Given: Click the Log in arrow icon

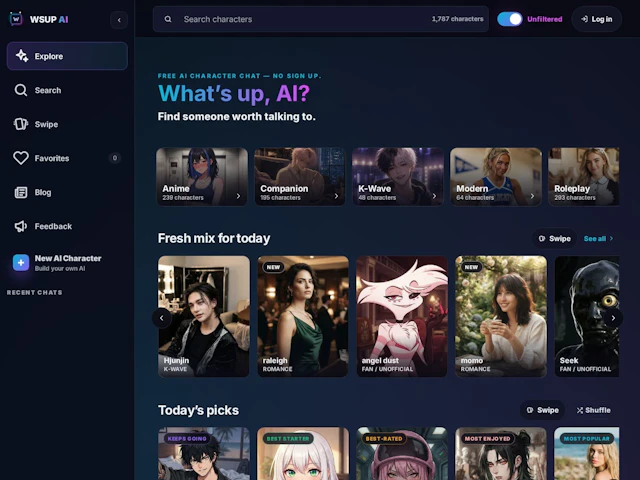Looking at the screenshot, I should pyautogui.click(x=584, y=19).
